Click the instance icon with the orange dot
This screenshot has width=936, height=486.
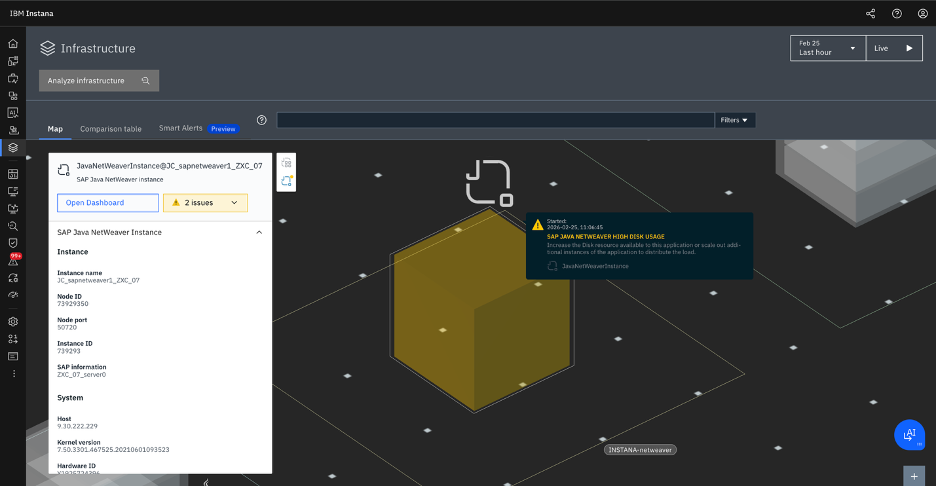coord(287,181)
